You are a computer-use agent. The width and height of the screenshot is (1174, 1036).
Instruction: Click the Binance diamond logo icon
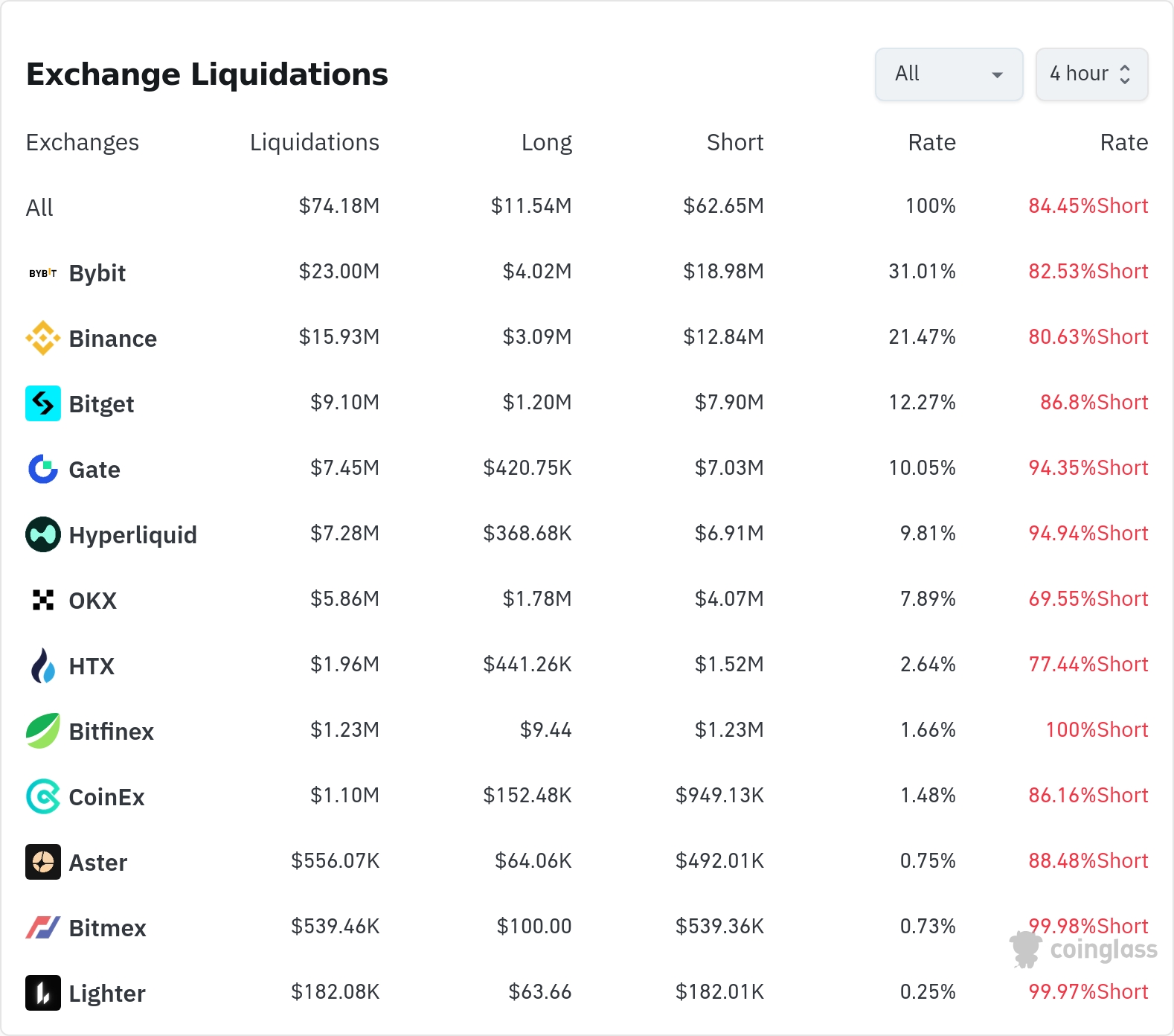tap(43, 339)
